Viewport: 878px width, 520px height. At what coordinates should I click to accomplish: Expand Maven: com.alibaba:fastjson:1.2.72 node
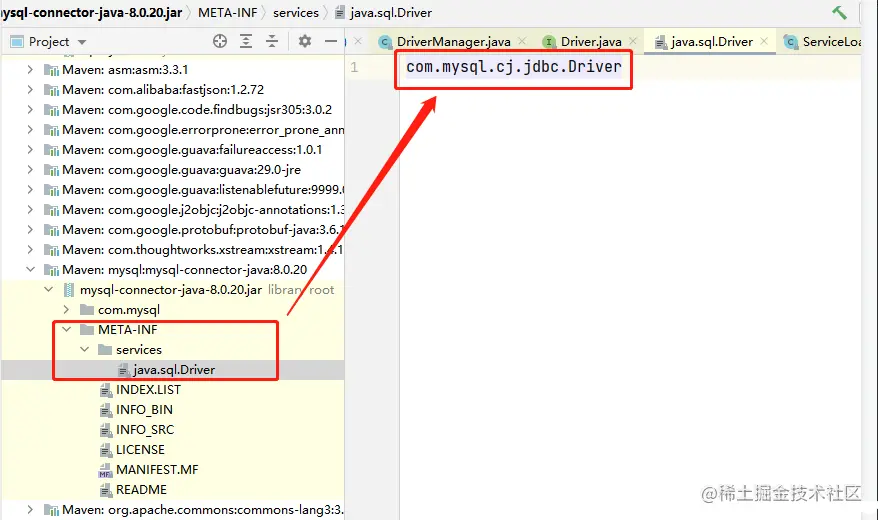[x=30, y=90]
